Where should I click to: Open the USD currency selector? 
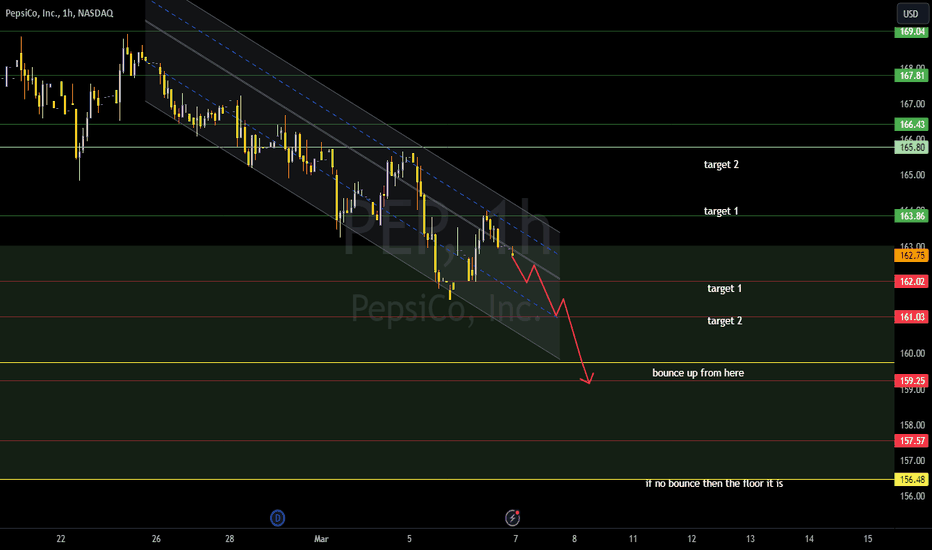tap(911, 14)
